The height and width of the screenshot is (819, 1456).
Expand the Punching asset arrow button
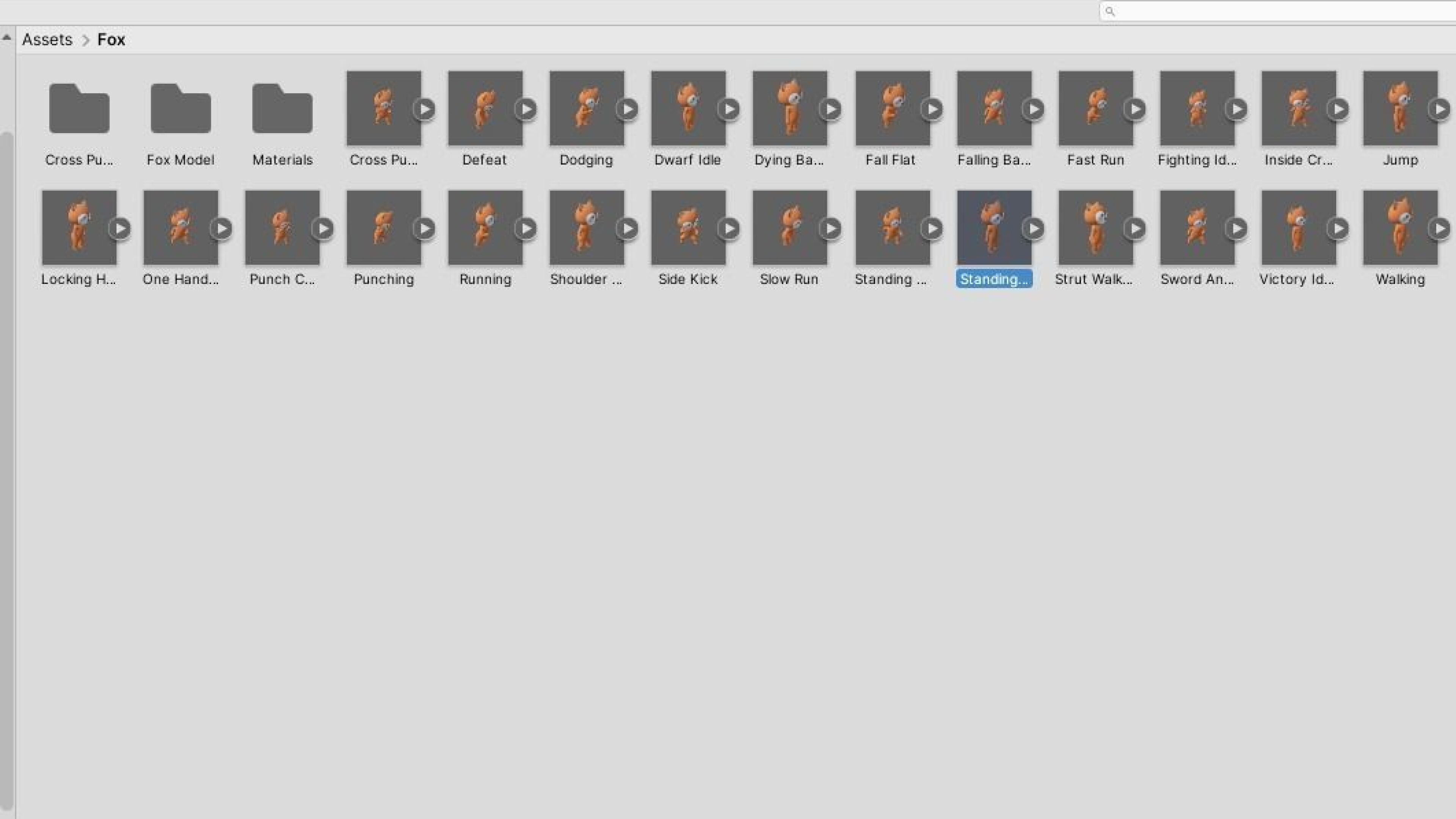click(x=425, y=228)
